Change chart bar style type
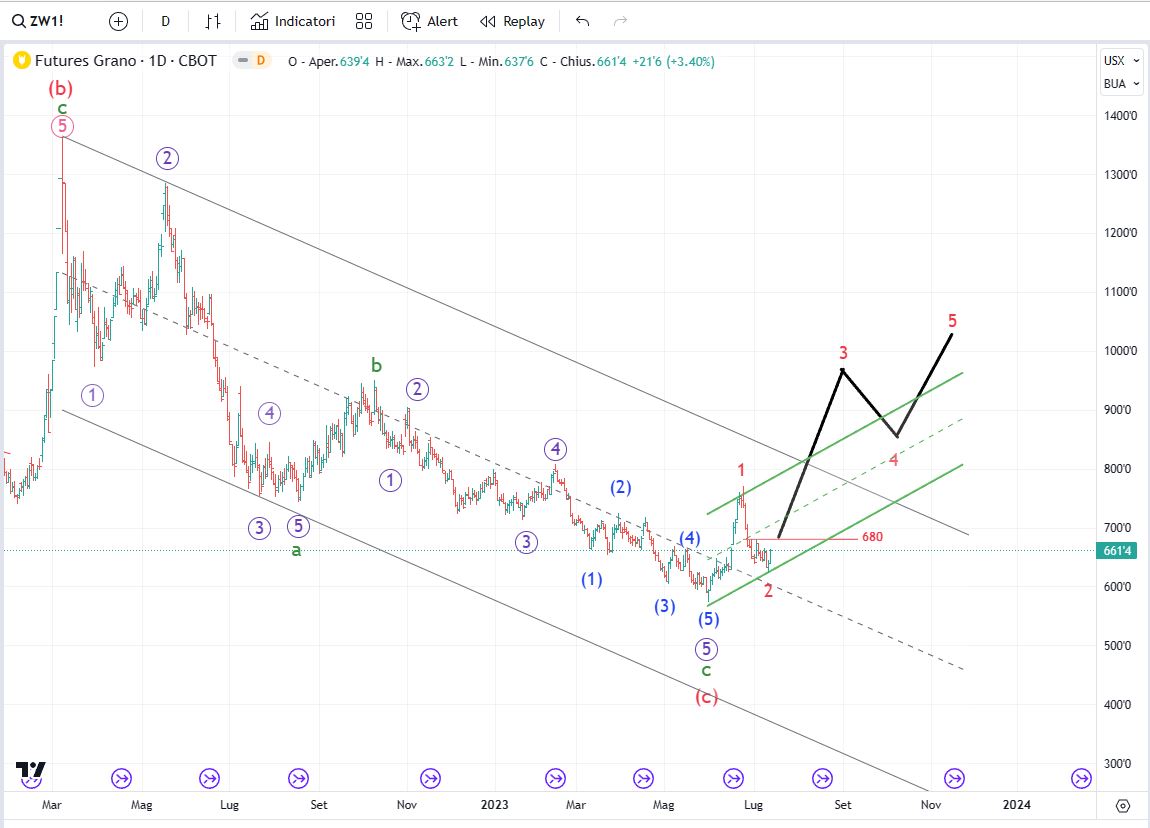The height and width of the screenshot is (828, 1150). (x=213, y=21)
